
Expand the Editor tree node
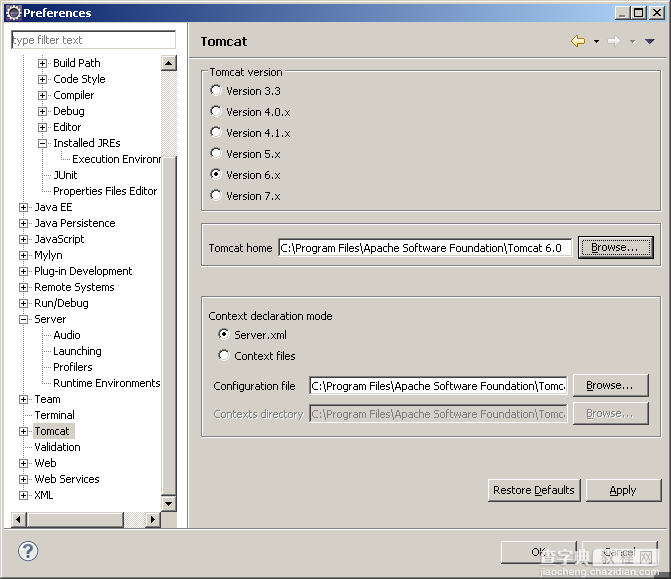[x=42, y=127]
